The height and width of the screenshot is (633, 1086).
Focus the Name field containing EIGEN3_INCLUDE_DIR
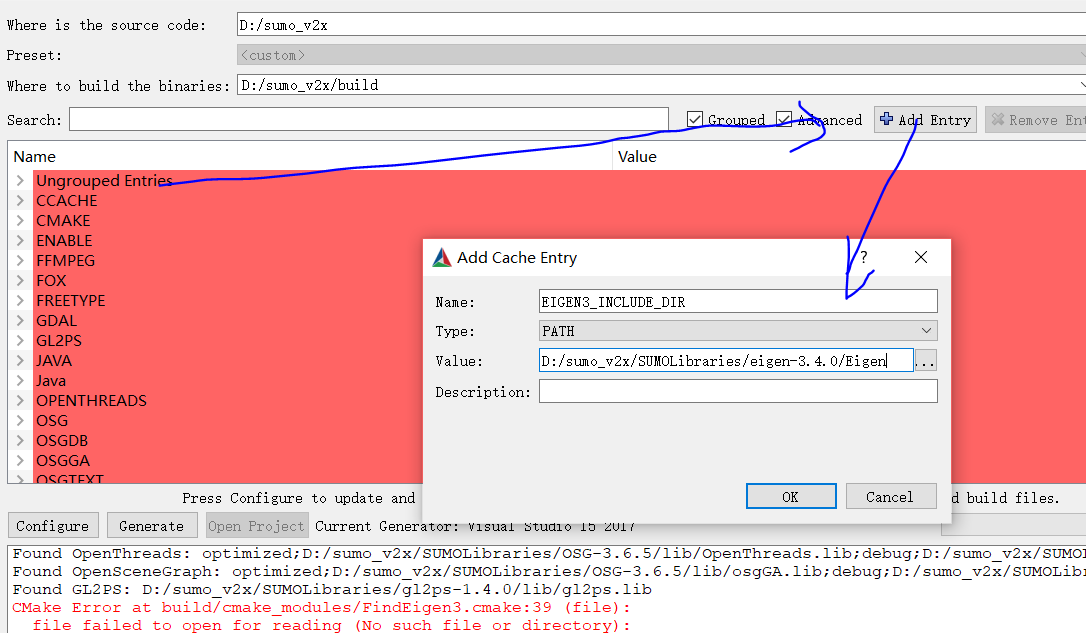pos(738,302)
